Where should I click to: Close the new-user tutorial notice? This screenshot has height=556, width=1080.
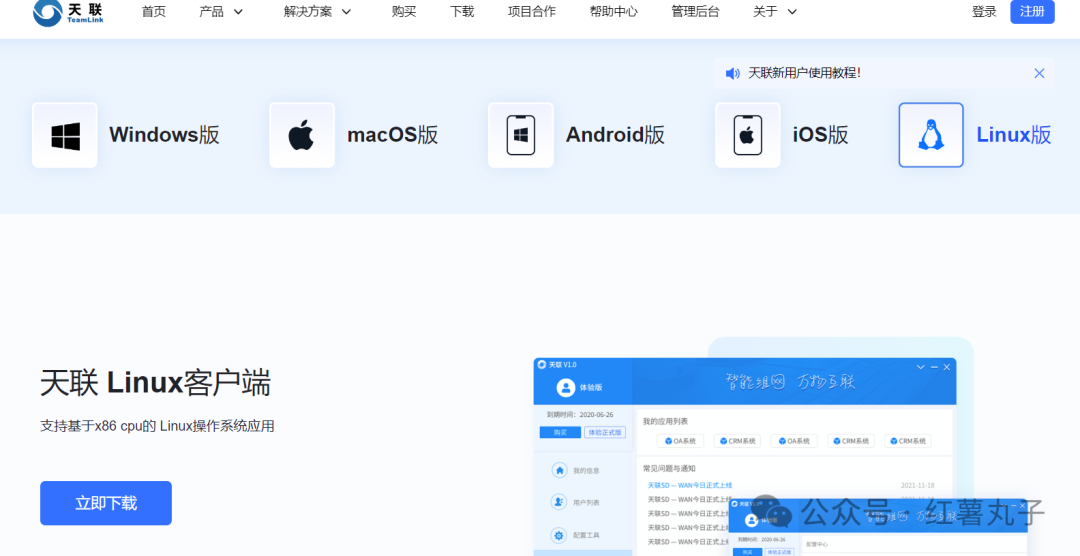click(1039, 73)
